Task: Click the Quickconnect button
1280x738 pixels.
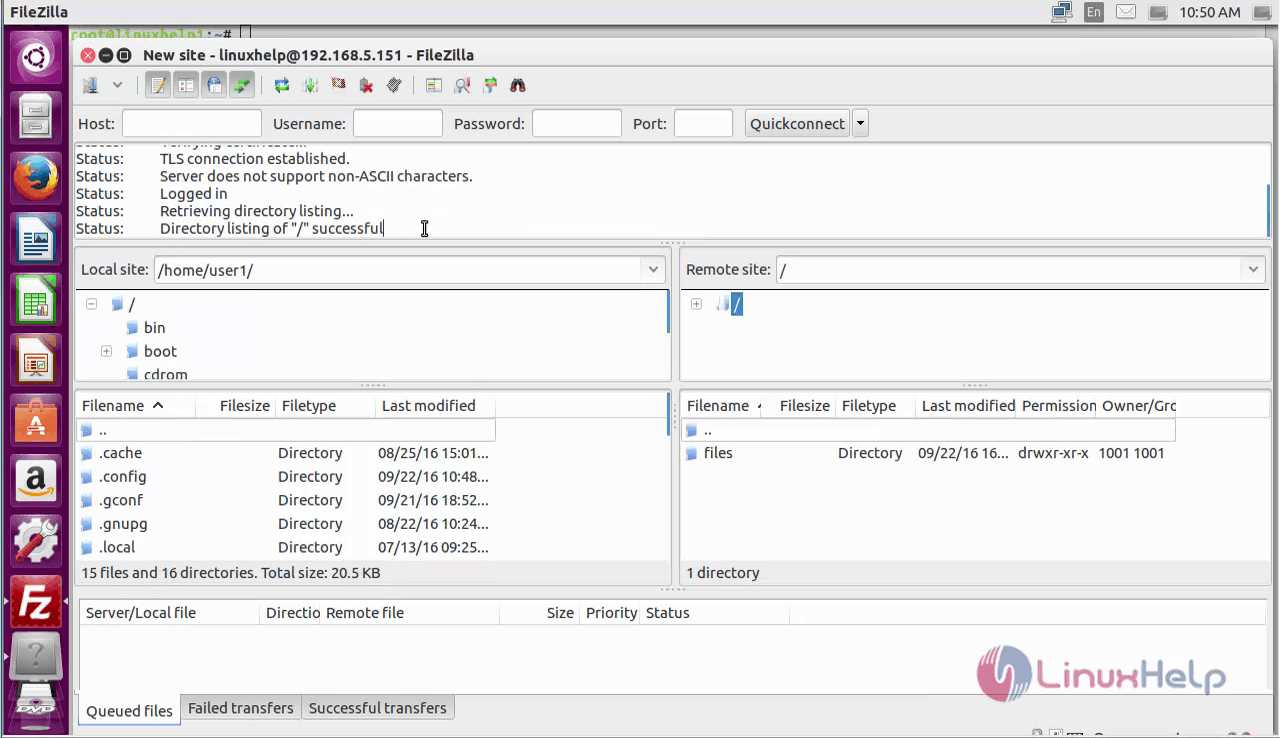Action: point(797,124)
